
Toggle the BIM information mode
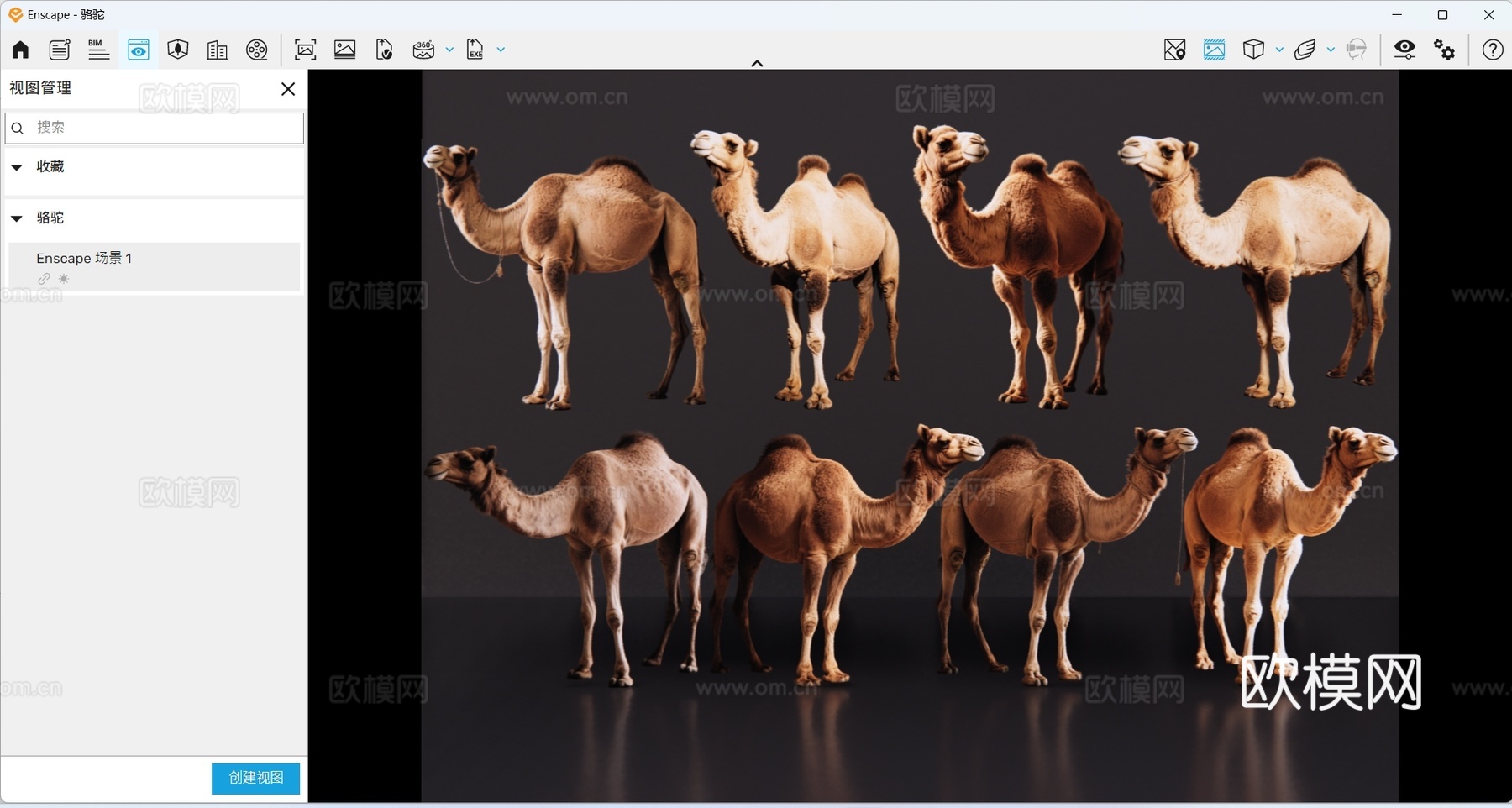[x=98, y=50]
